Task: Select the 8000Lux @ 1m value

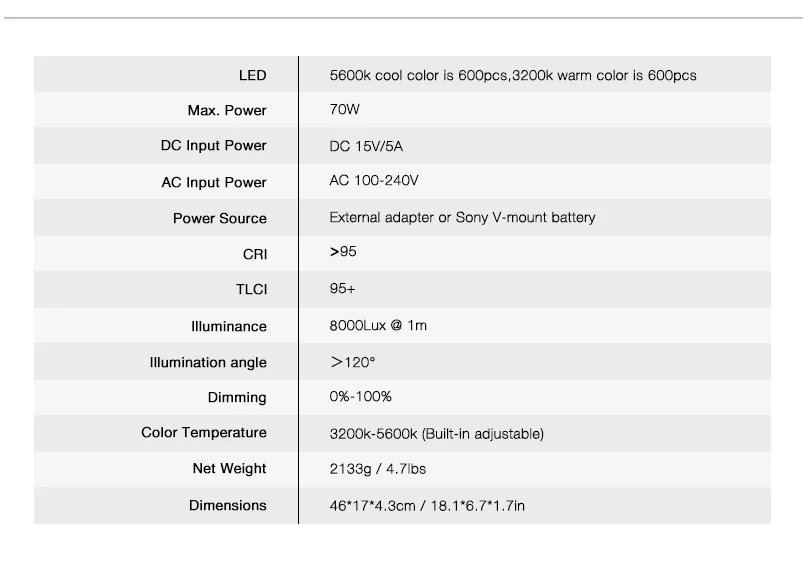Action: 378,325
